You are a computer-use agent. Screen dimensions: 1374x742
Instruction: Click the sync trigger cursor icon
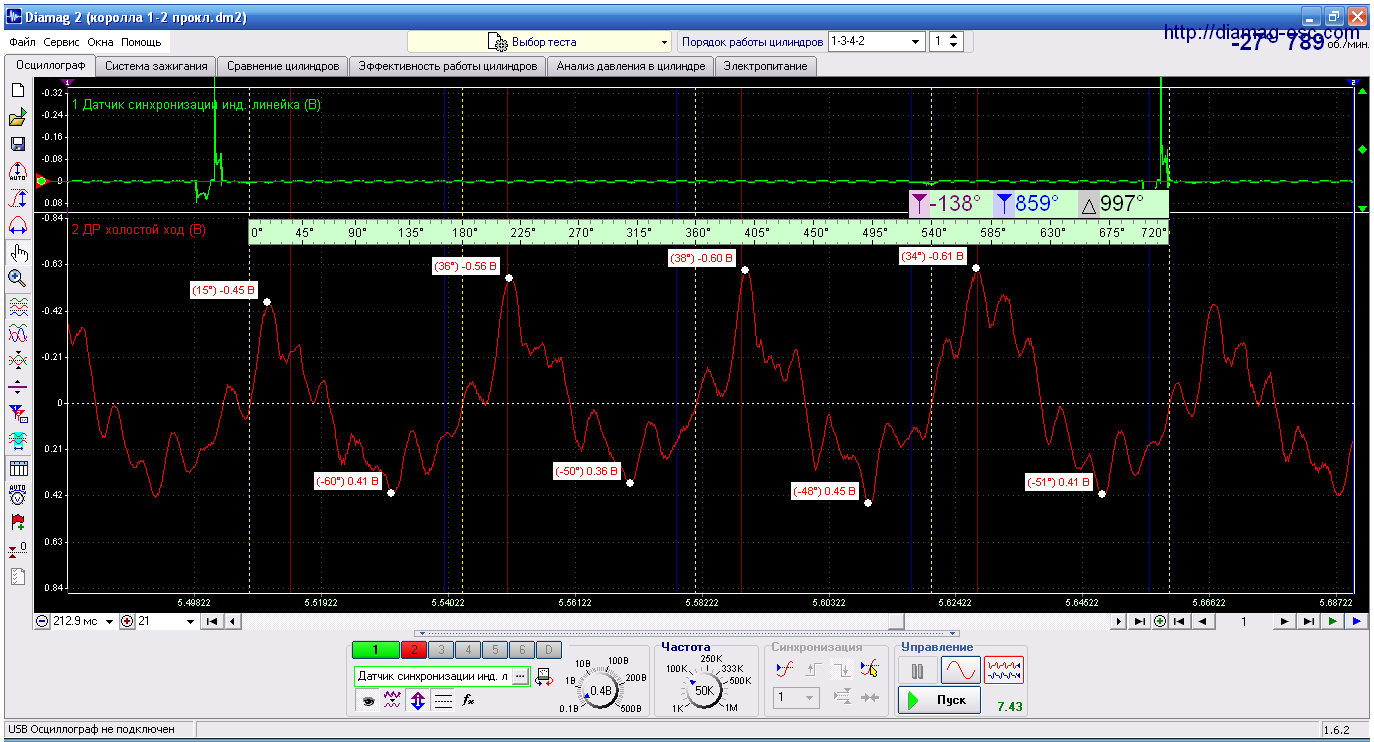869,668
